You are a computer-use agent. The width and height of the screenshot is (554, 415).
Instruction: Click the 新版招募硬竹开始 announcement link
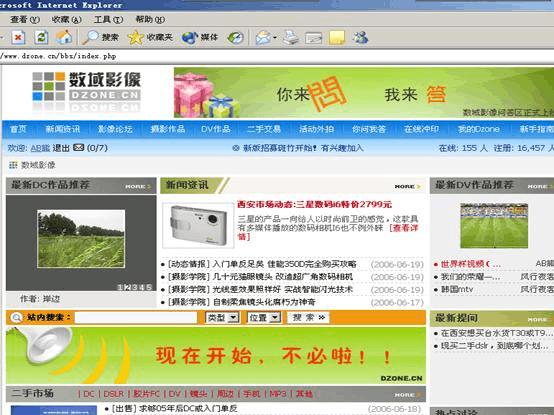pos(303,148)
